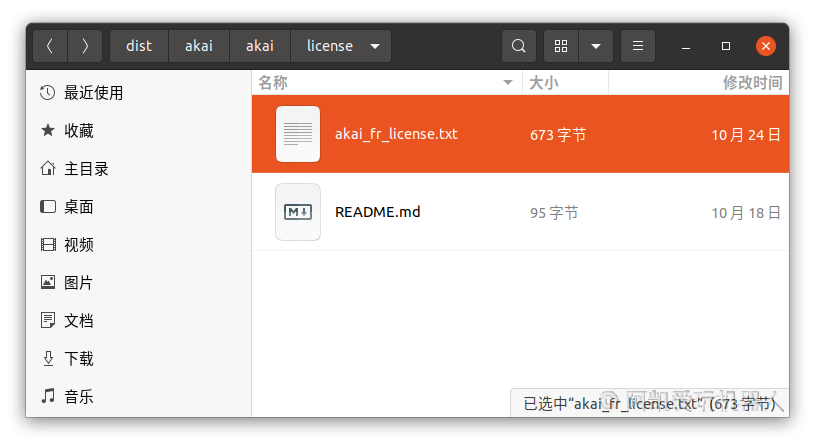815x446 pixels.
Task: Sort by size (大小) column header
Action: (x=544, y=82)
